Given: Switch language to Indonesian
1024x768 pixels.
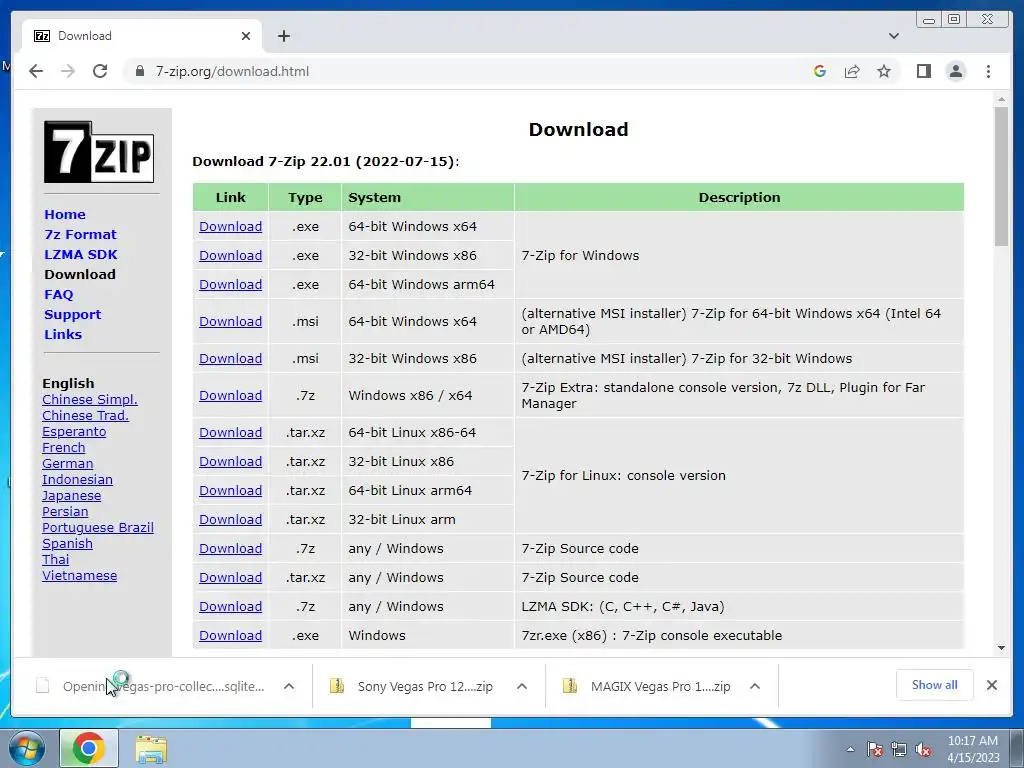Looking at the screenshot, I should tap(77, 479).
